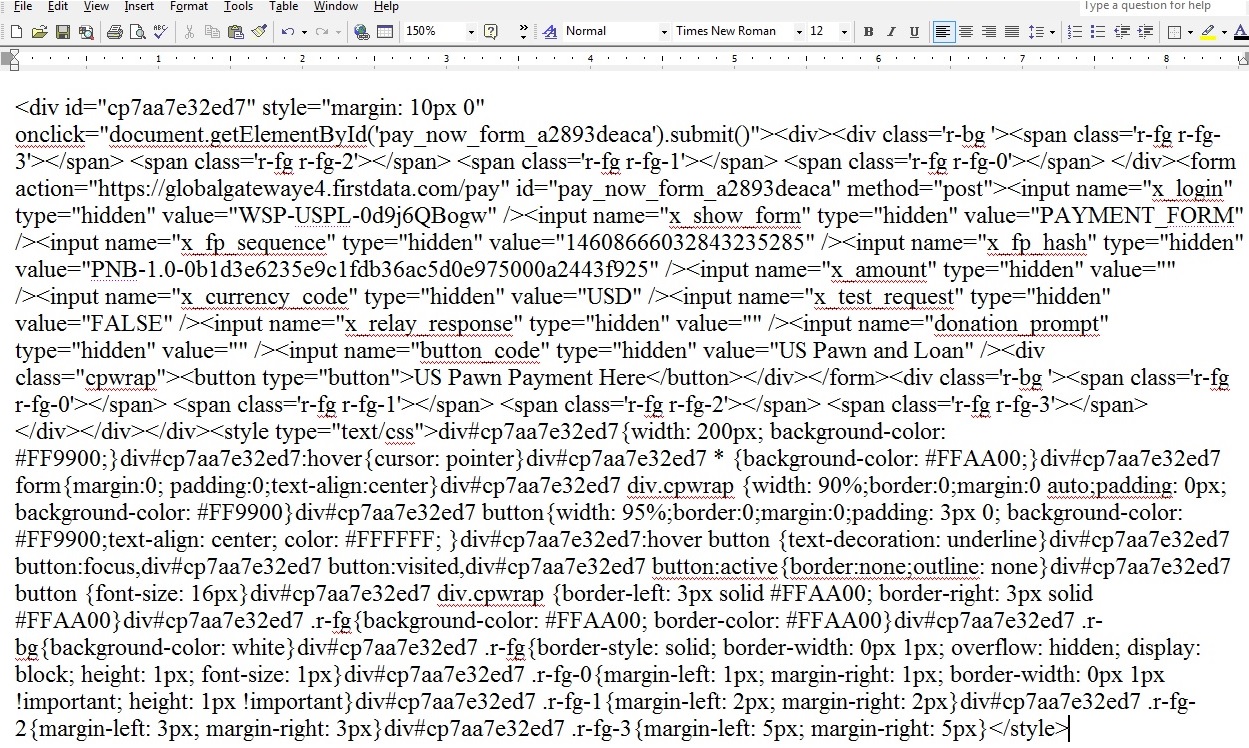Apply the font color button
1249x748 pixels.
(1241, 32)
